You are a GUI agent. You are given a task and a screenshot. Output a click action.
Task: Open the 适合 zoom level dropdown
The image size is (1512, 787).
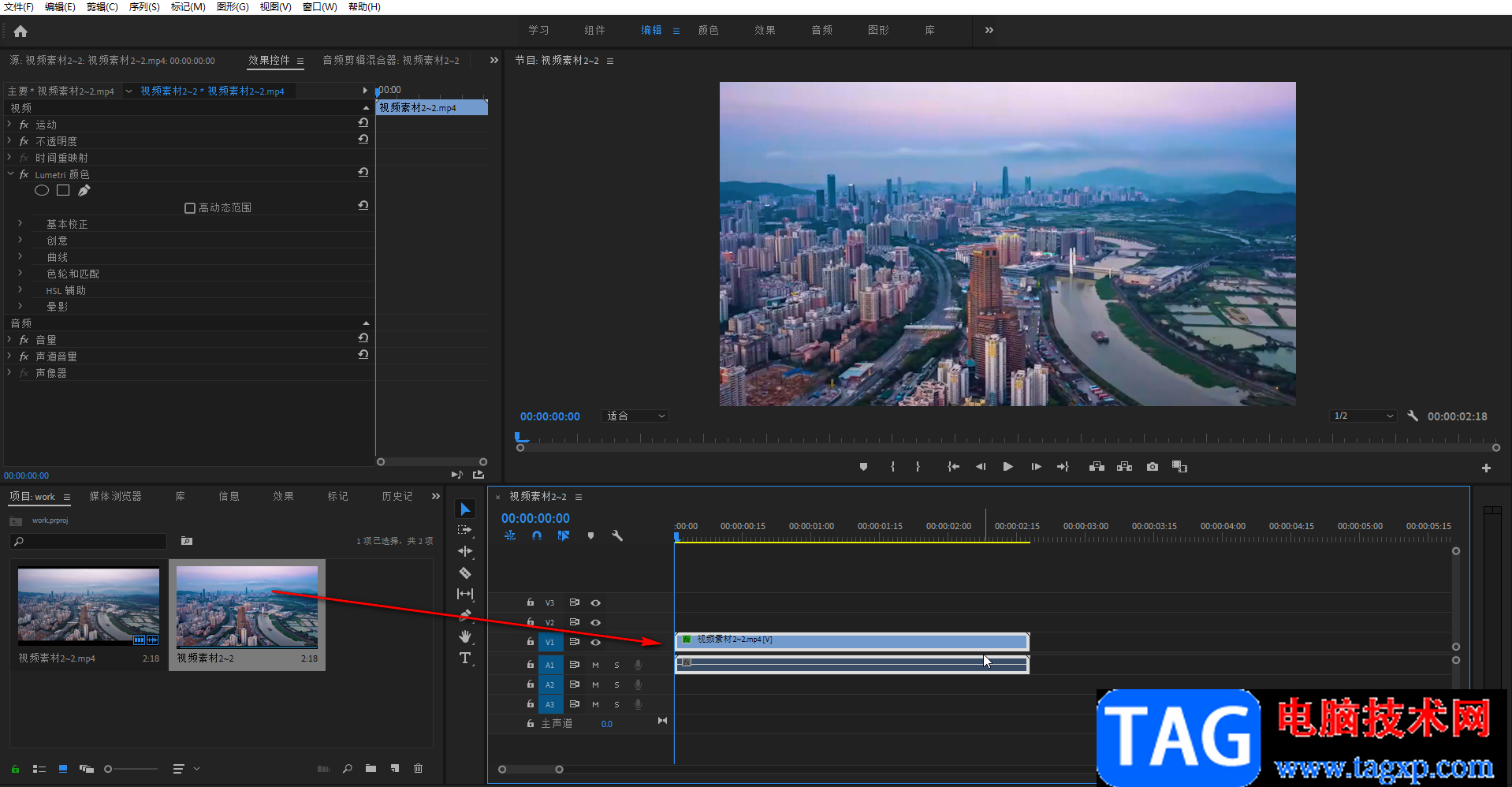click(x=635, y=416)
